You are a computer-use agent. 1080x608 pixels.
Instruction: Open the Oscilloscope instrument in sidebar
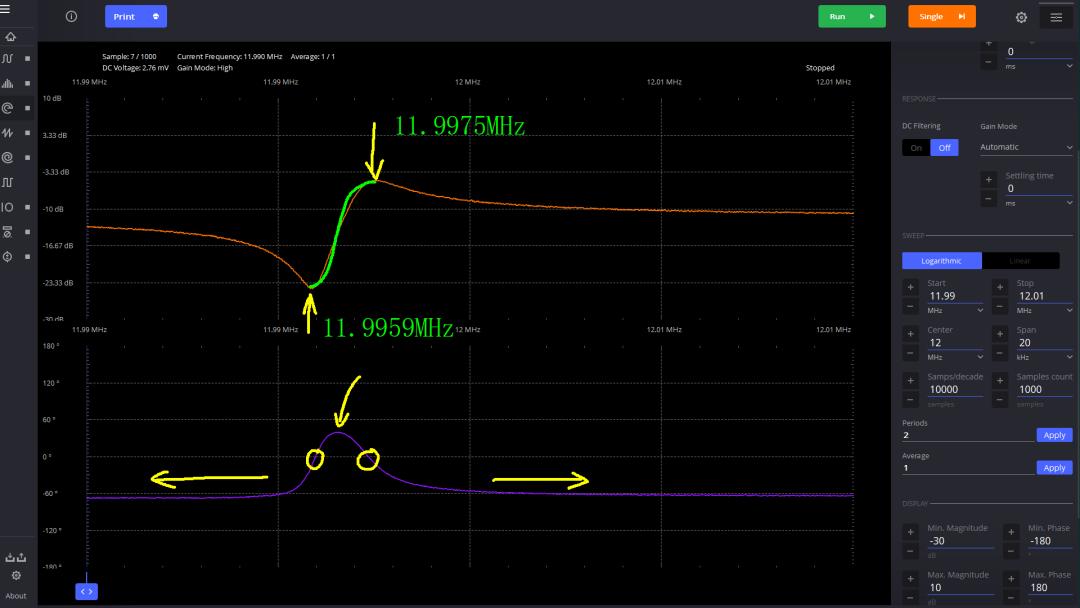pyautogui.click(x=8, y=59)
